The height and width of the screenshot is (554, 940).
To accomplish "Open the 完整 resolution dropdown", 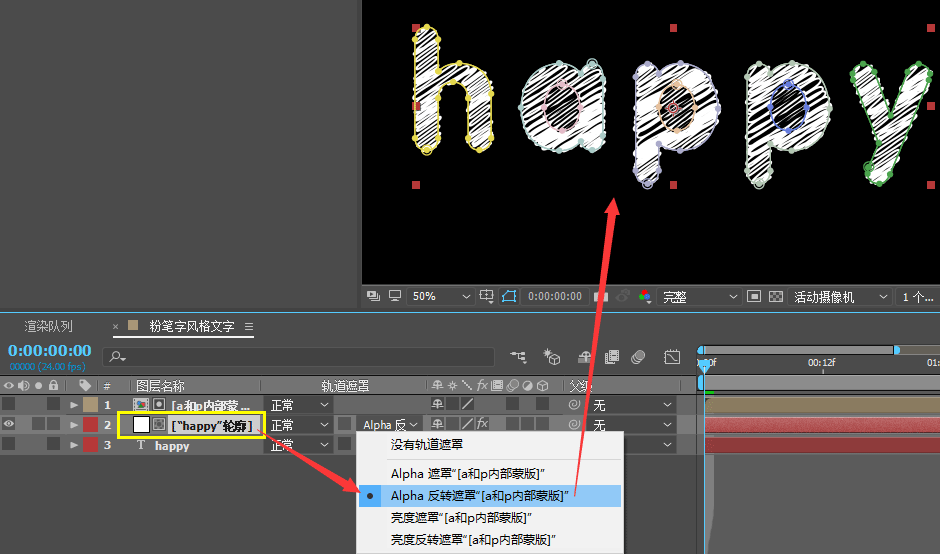I will click(698, 297).
